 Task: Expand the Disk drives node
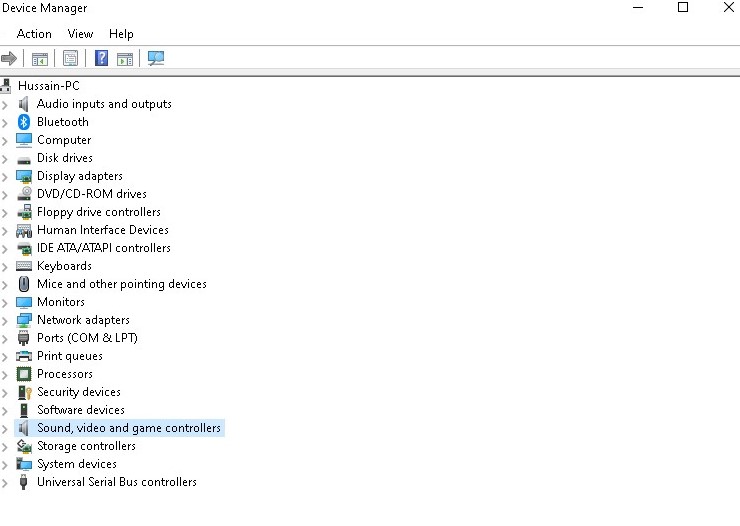pos(6,158)
